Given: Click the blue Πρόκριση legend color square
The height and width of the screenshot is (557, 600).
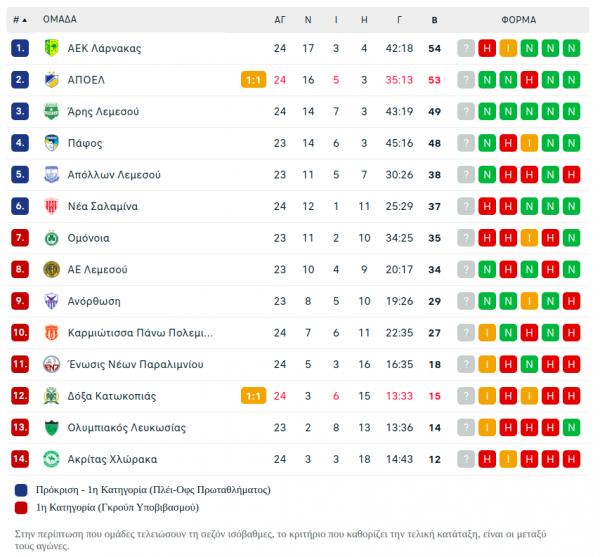Looking at the screenshot, I should click(x=21, y=490).
